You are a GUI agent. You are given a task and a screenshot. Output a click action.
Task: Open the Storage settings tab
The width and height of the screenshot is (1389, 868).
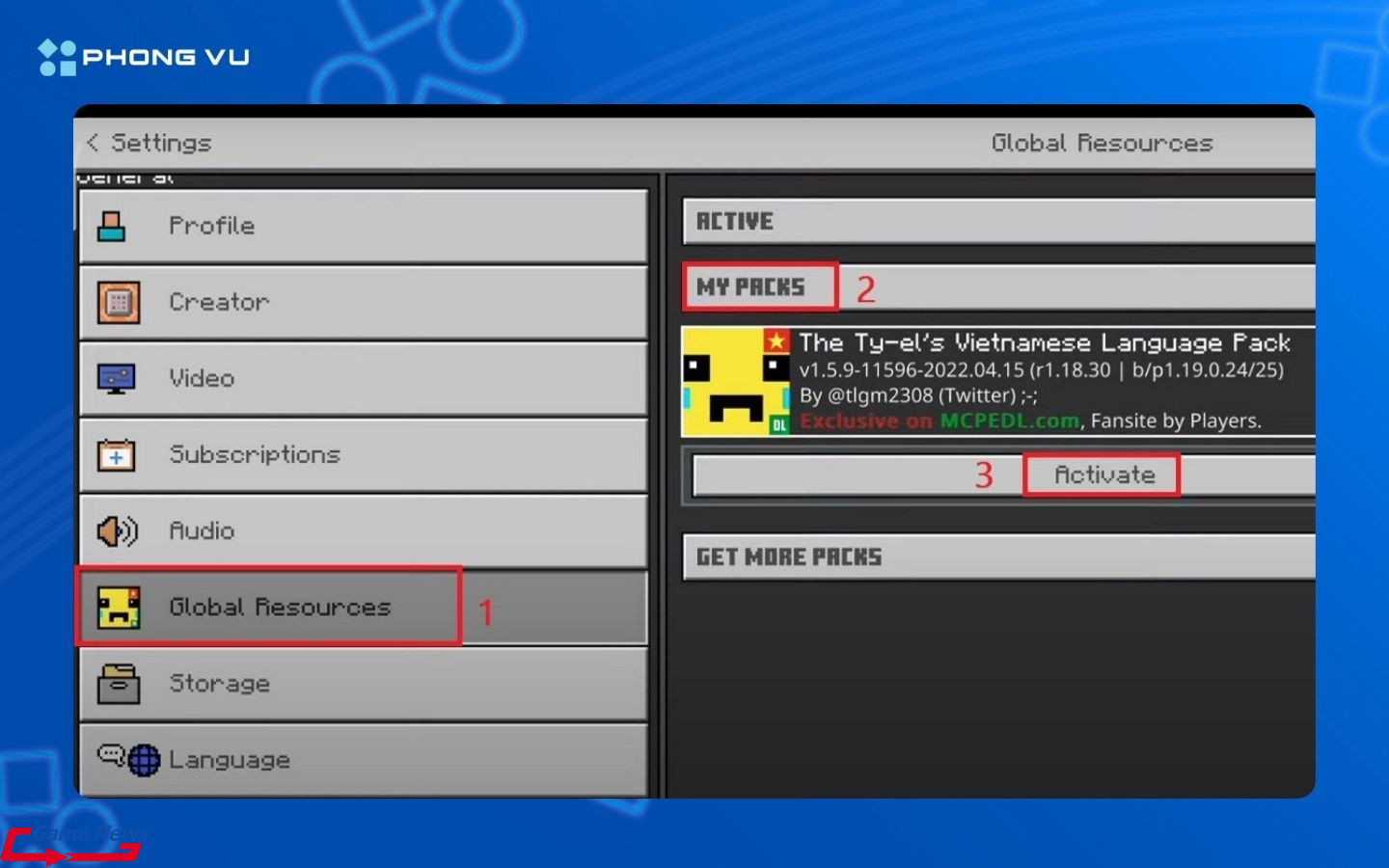pyautogui.click(x=363, y=684)
